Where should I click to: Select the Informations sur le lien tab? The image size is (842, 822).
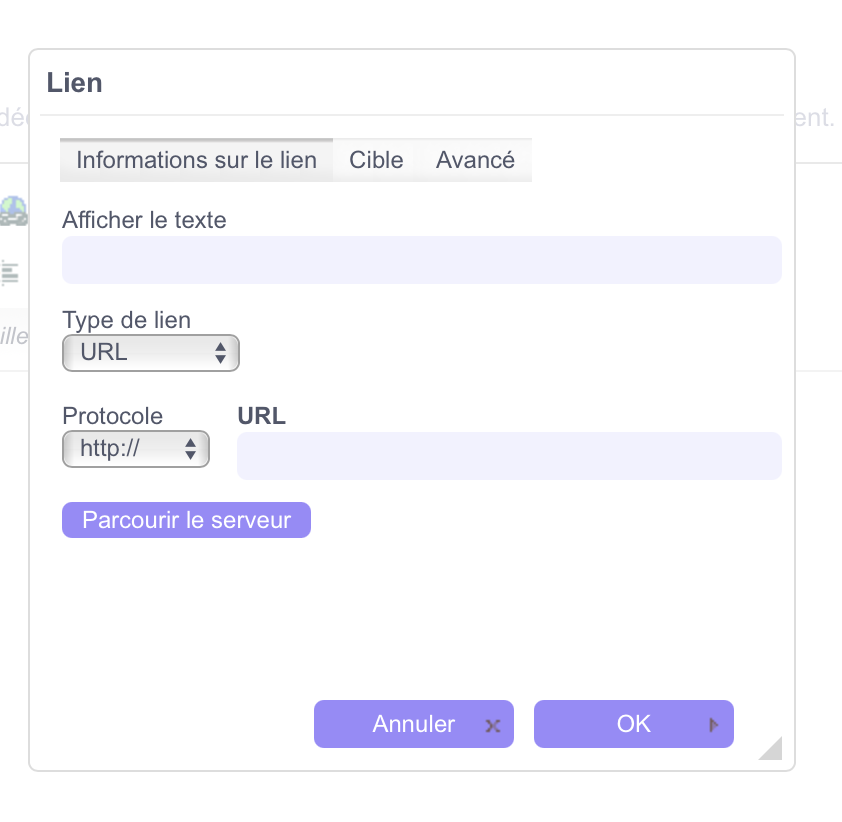[197, 160]
